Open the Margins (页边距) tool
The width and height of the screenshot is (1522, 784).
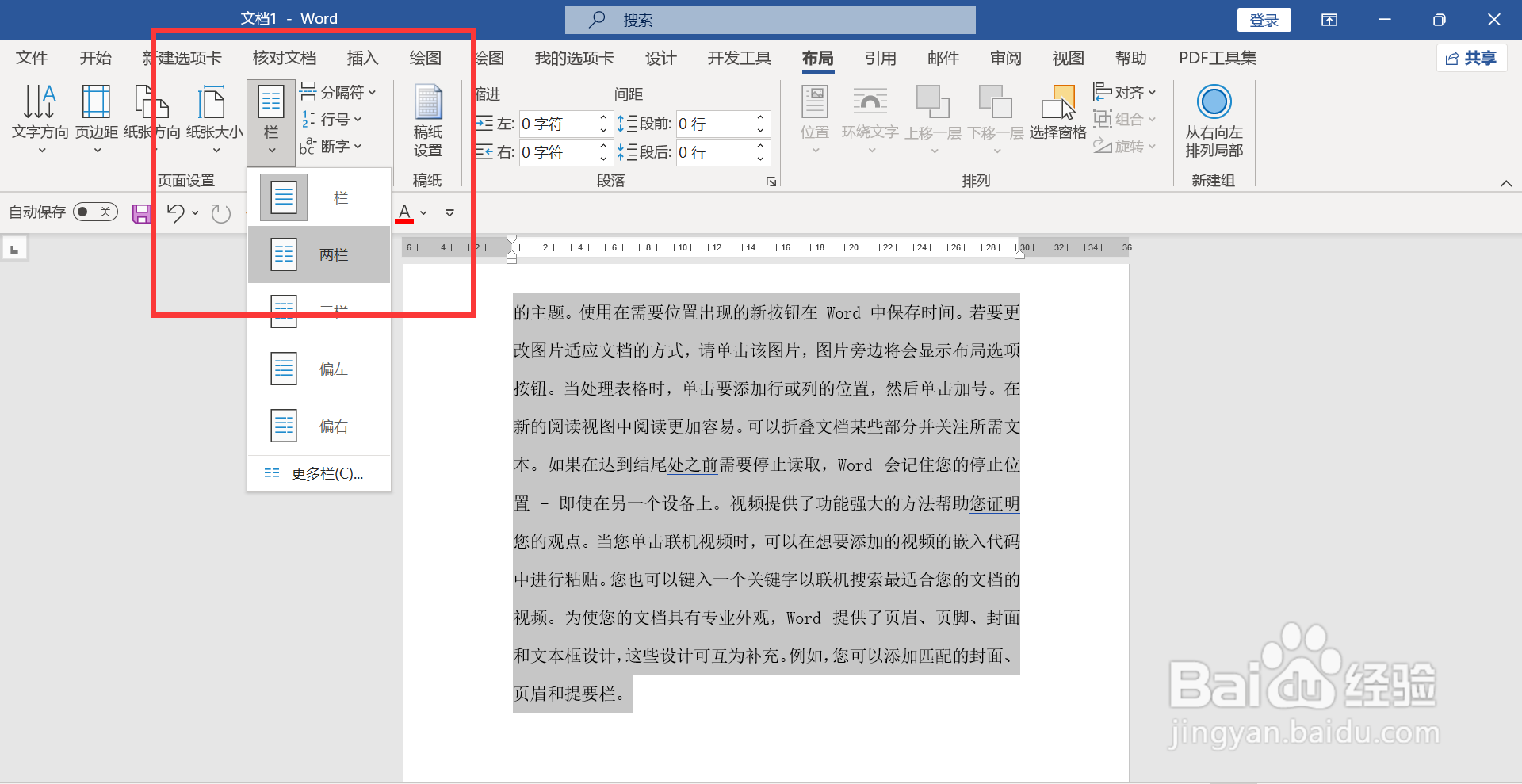click(97, 119)
